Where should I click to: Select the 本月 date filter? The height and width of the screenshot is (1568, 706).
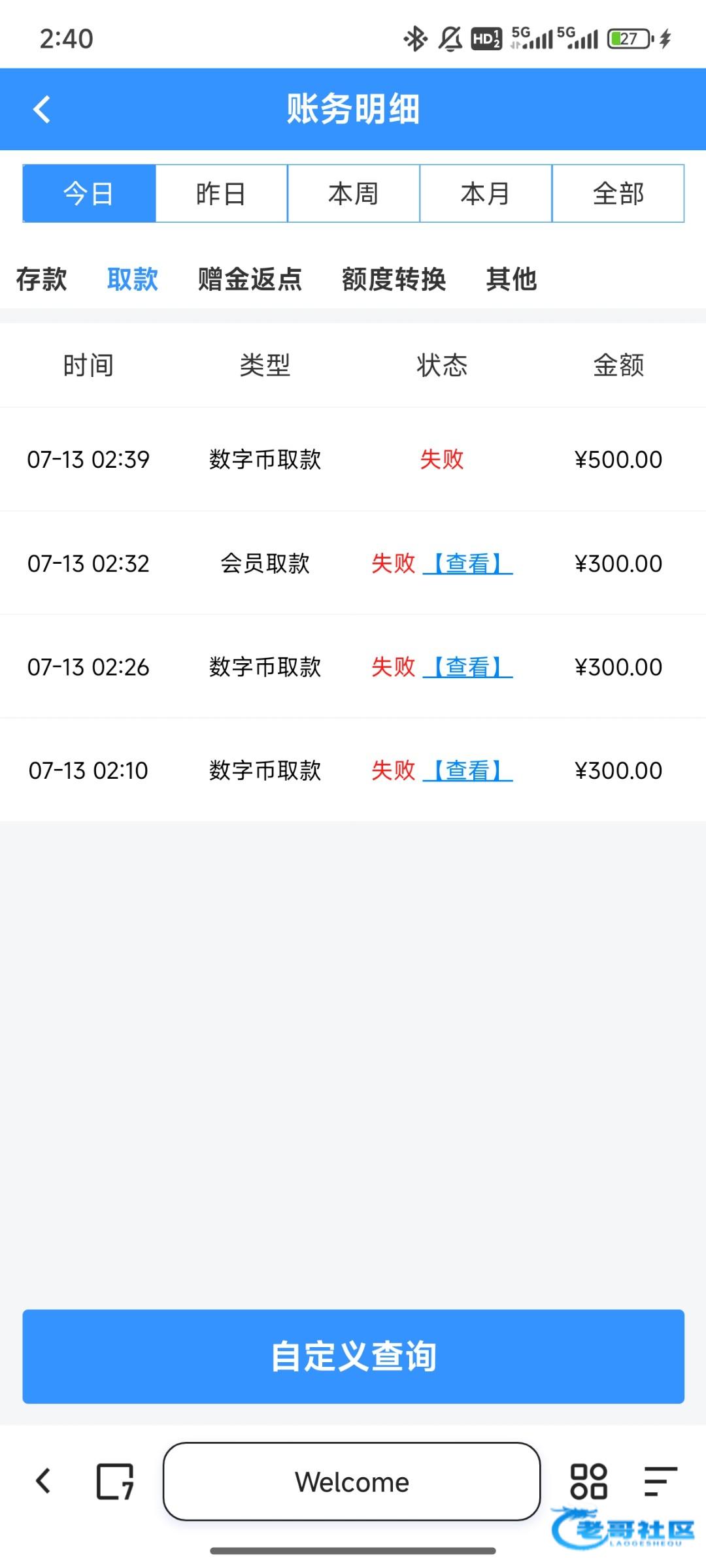coord(486,193)
